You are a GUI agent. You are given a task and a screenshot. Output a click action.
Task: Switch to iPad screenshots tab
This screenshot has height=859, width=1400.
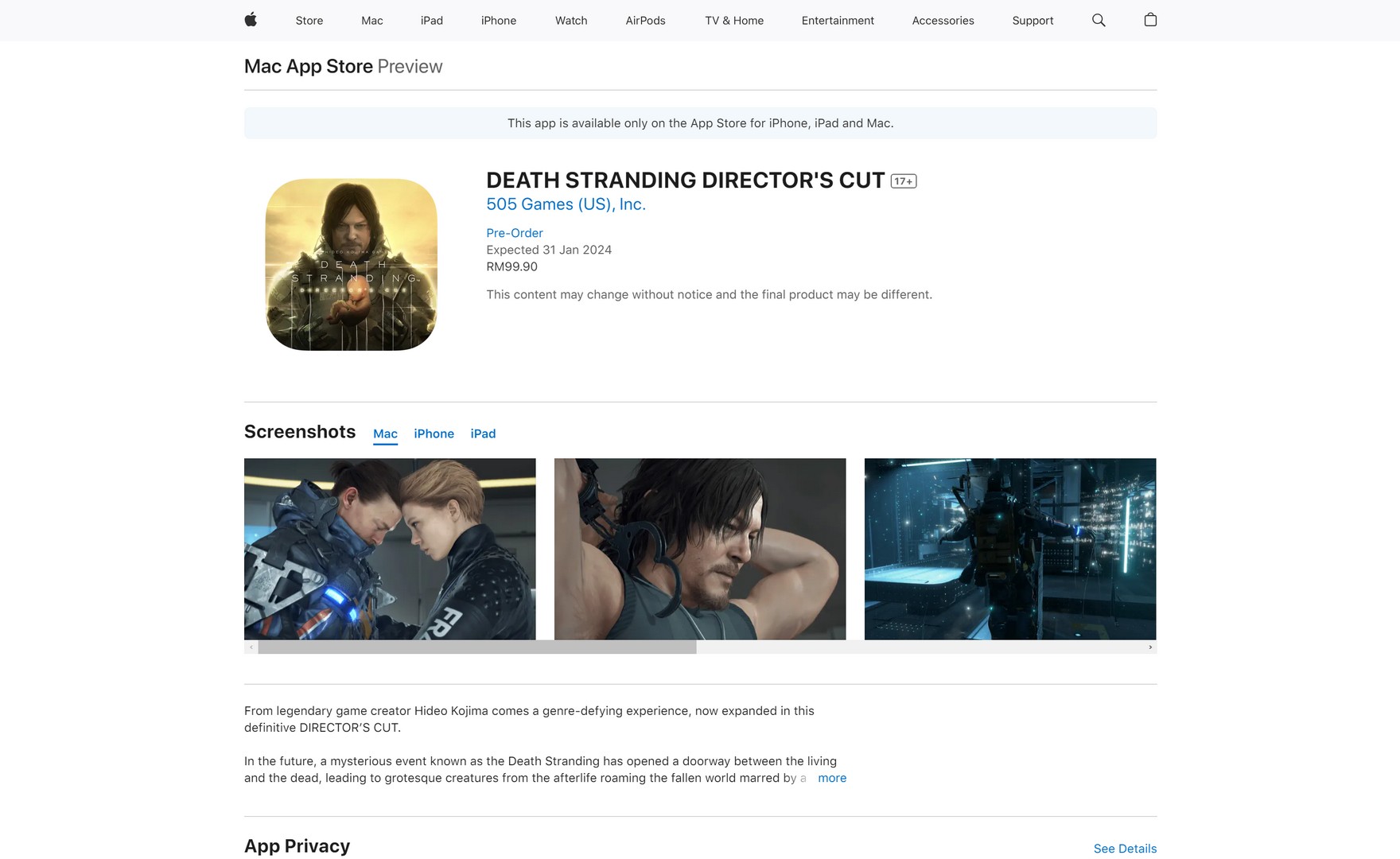point(483,433)
